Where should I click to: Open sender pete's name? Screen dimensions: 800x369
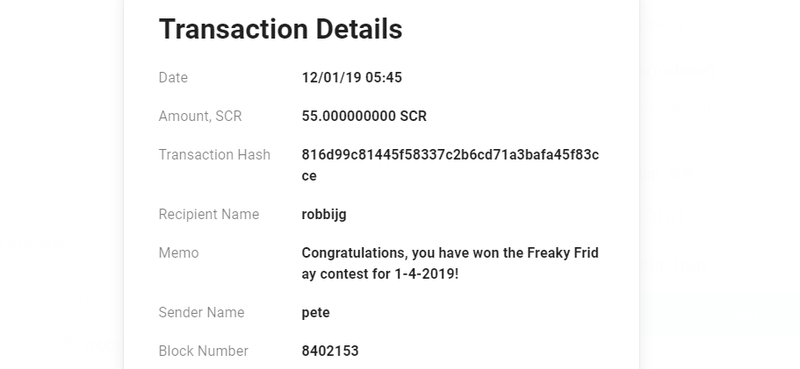click(315, 312)
